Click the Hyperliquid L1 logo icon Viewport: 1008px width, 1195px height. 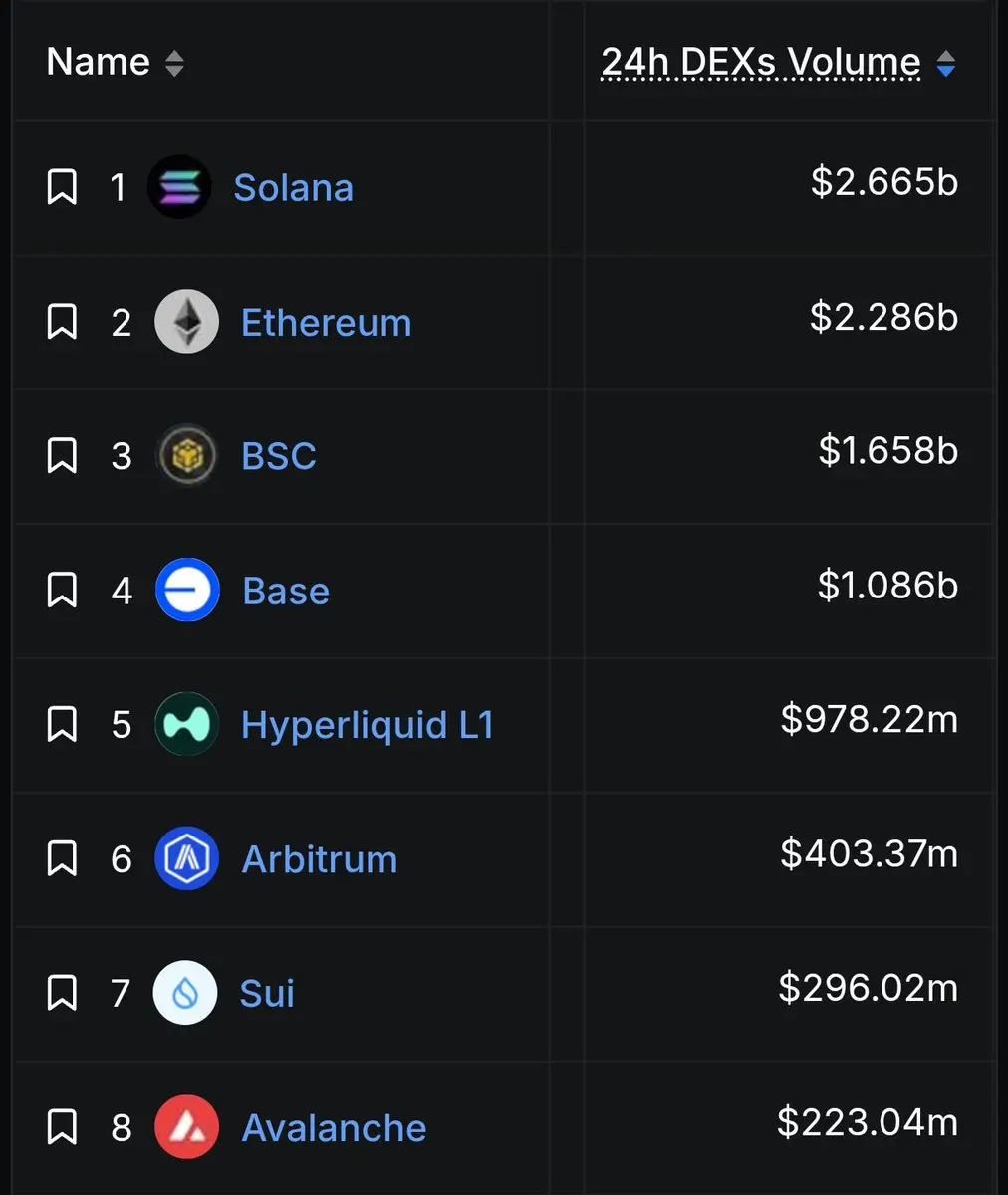[x=186, y=725]
